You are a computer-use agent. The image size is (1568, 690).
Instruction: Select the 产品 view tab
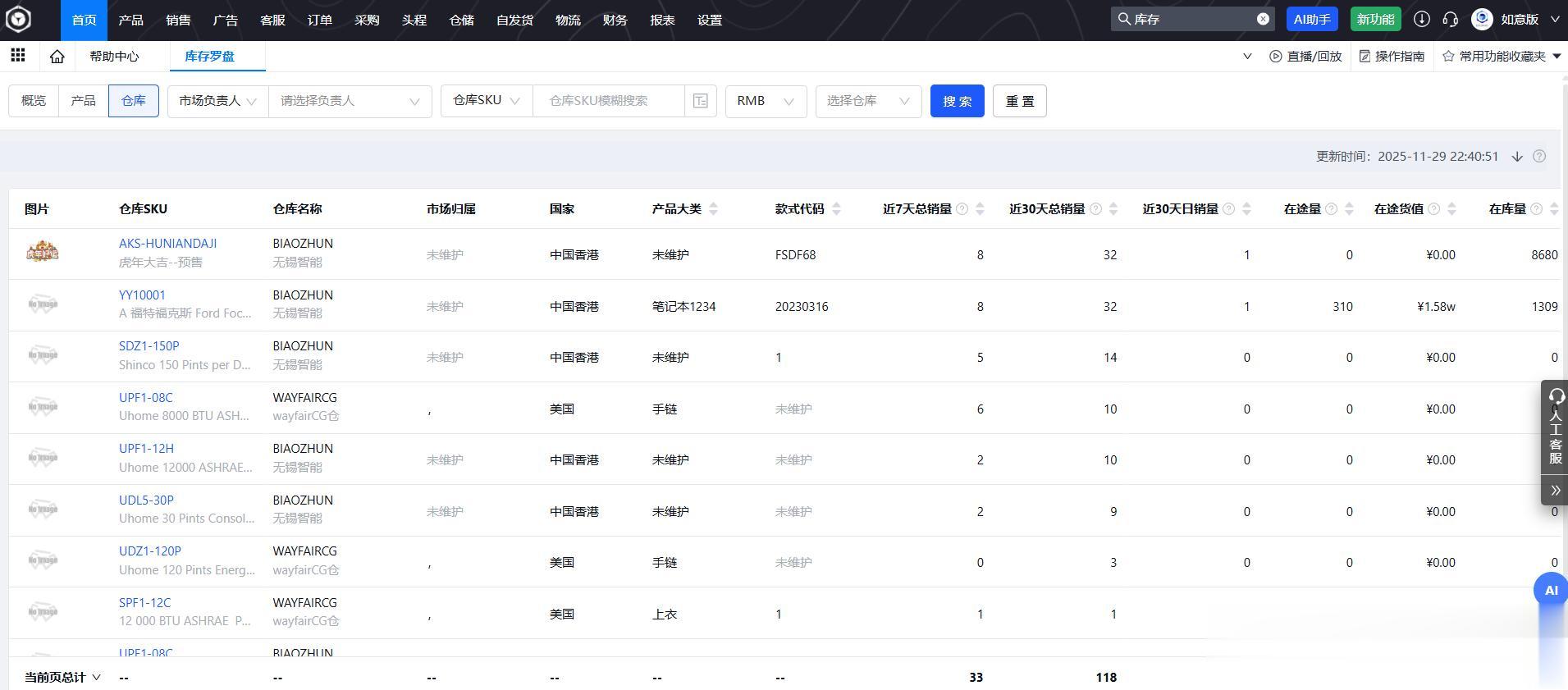coord(83,101)
